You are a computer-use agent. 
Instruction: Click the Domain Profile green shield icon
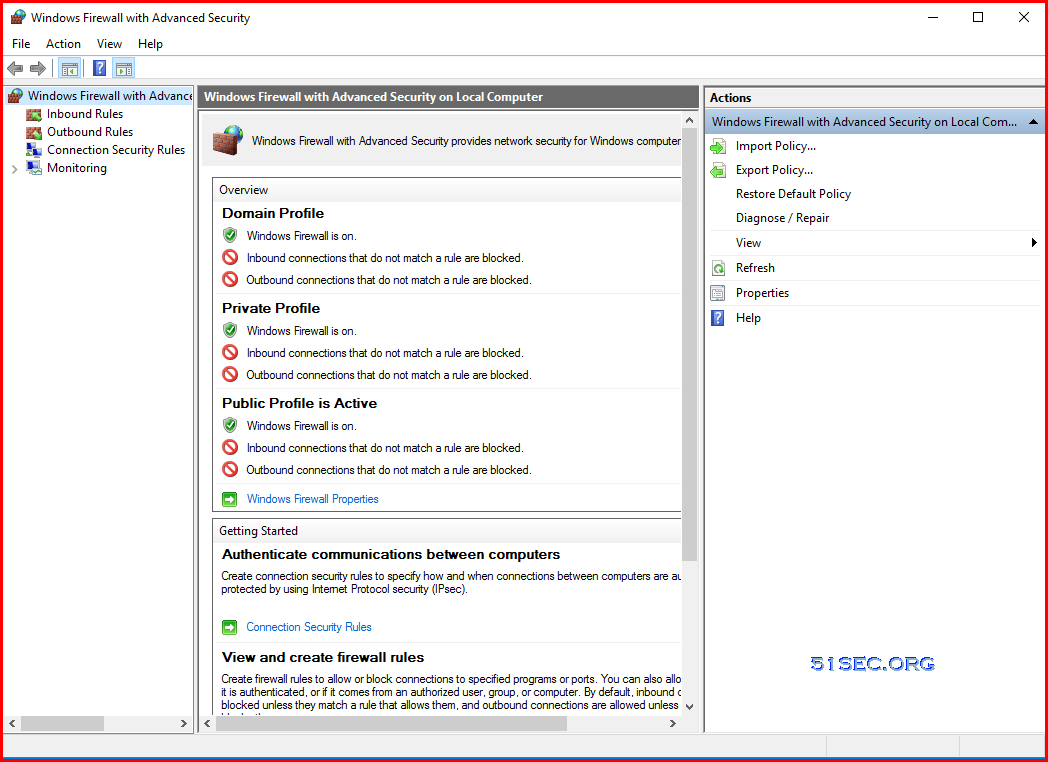click(x=230, y=235)
